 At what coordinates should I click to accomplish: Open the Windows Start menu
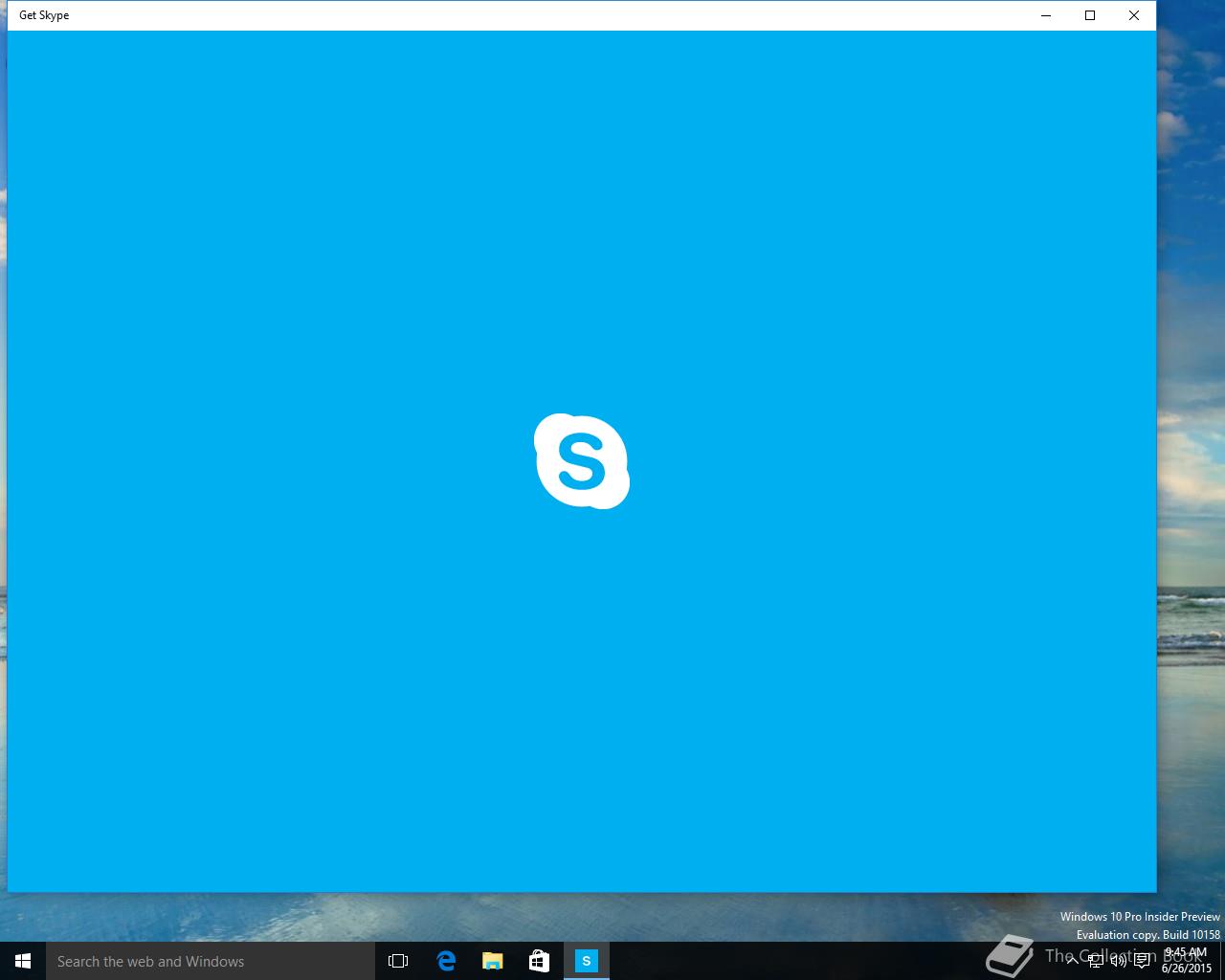(23, 961)
